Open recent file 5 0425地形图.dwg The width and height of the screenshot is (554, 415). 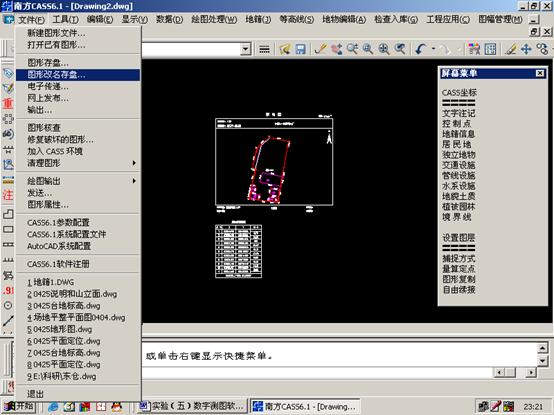[78, 330]
